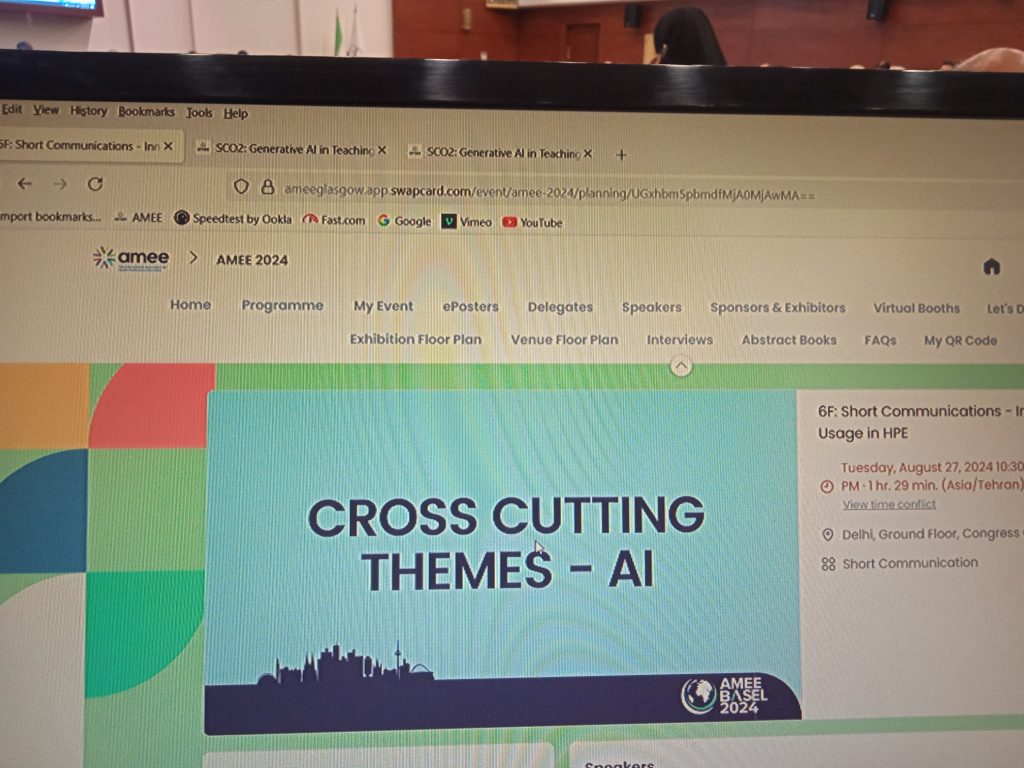1024x768 pixels.
Task: Reload the page with the refresh icon
Action: tap(95, 184)
